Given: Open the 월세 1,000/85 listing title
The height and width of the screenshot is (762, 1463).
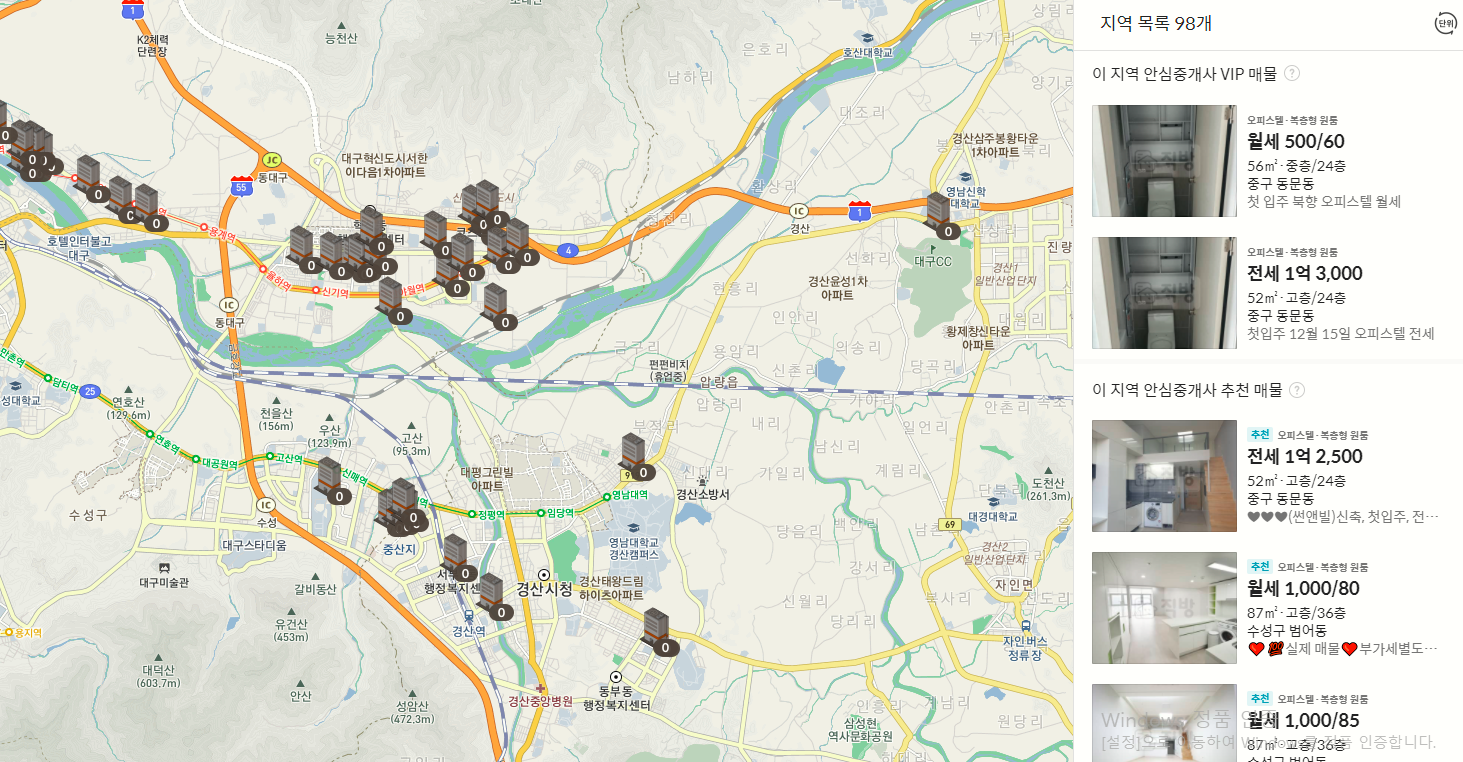Looking at the screenshot, I should coord(1303,720).
